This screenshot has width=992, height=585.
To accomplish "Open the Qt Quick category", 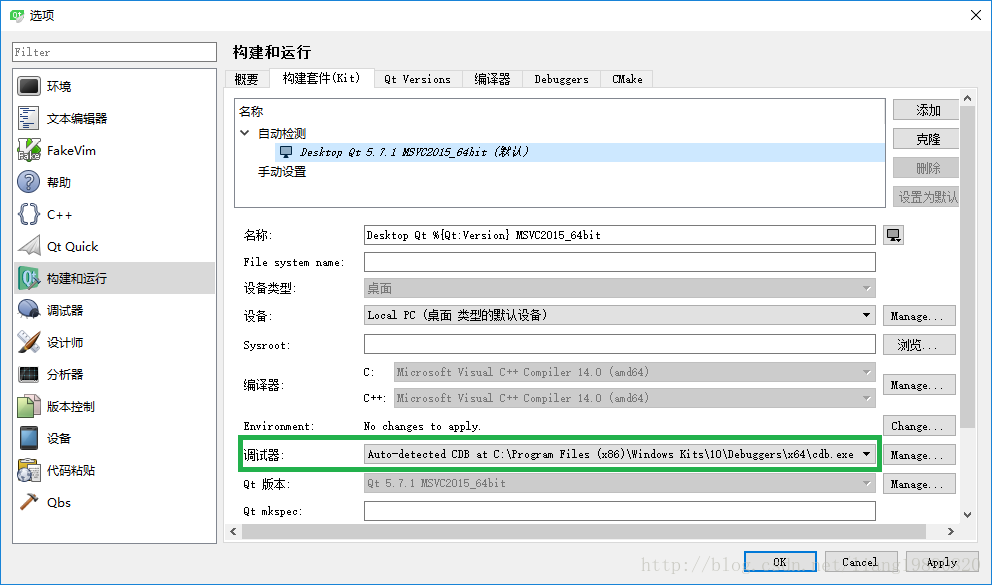I will (x=114, y=247).
